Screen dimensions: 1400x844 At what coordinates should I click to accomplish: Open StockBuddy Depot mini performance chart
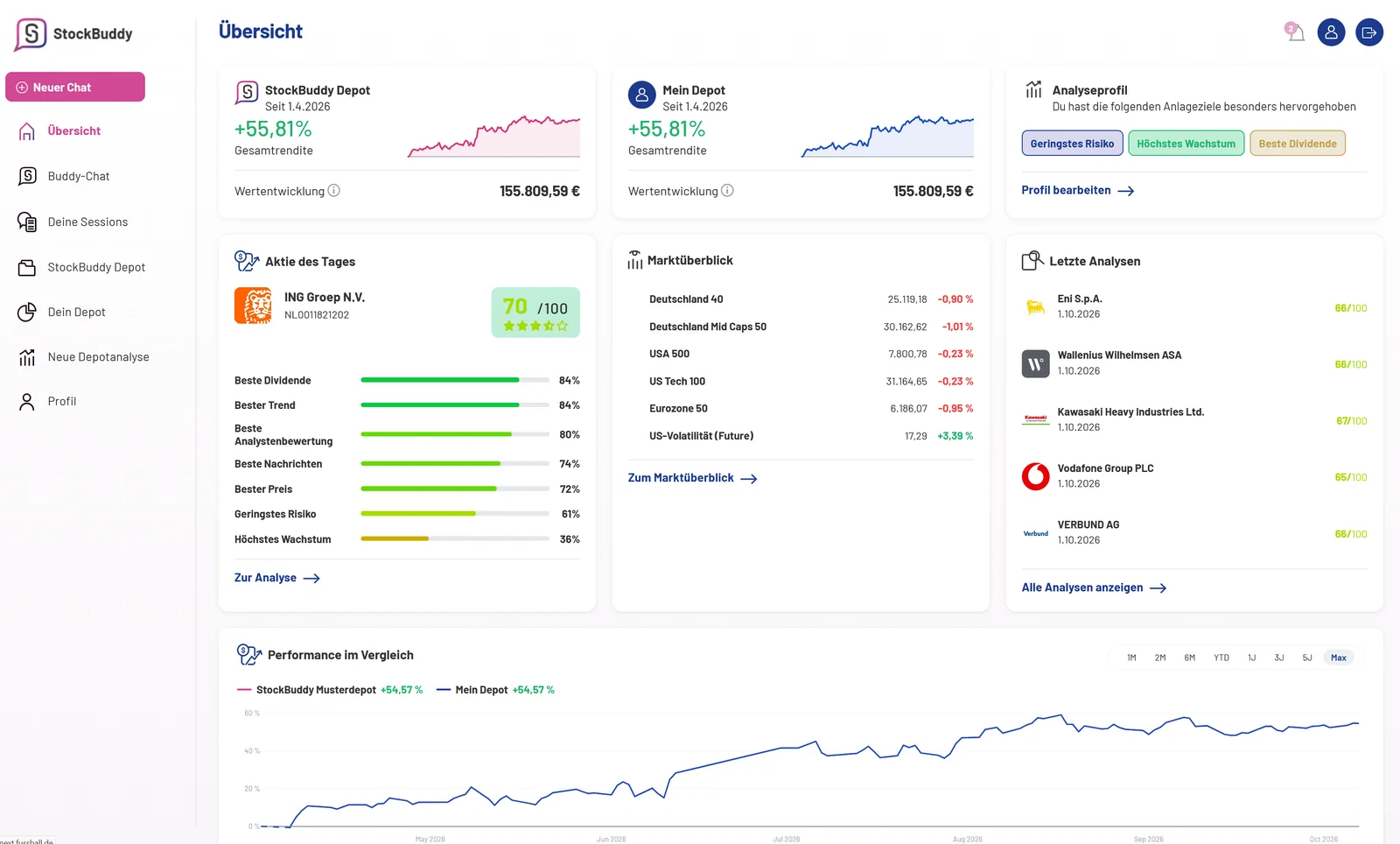(493, 136)
